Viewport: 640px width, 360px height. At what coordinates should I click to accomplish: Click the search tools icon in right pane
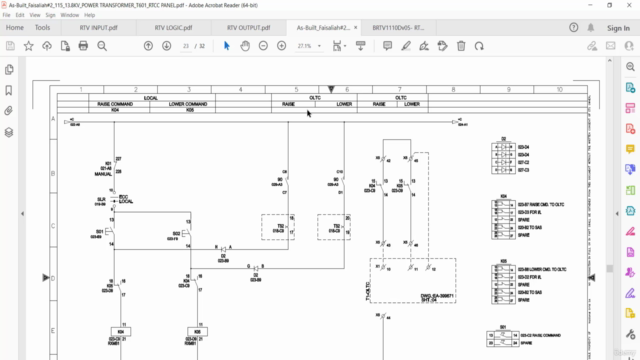point(630,67)
